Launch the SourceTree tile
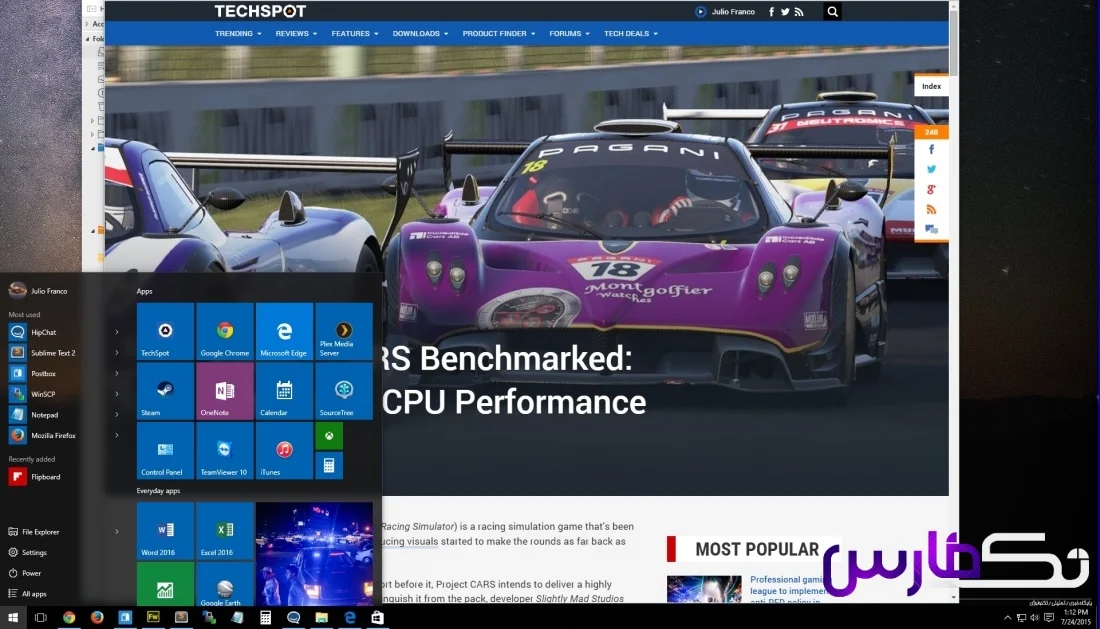The width and height of the screenshot is (1100, 629). pos(344,391)
